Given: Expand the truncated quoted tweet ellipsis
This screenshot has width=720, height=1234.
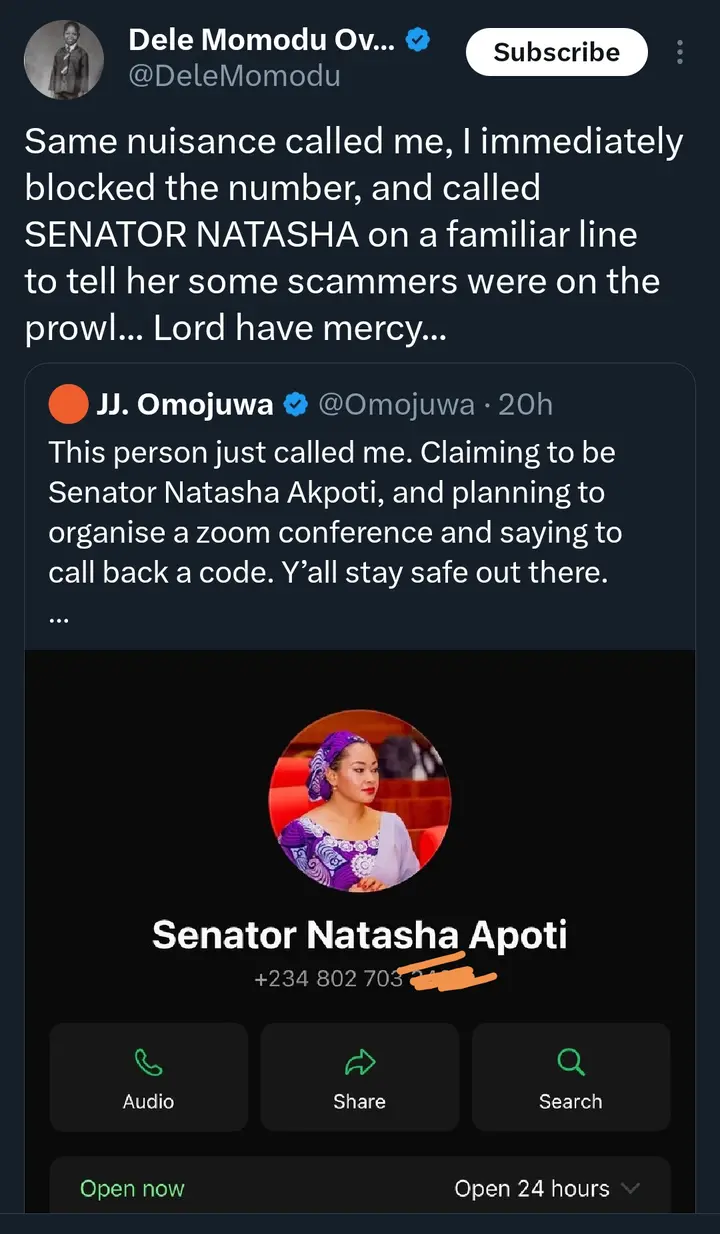Looking at the screenshot, I should (58, 616).
